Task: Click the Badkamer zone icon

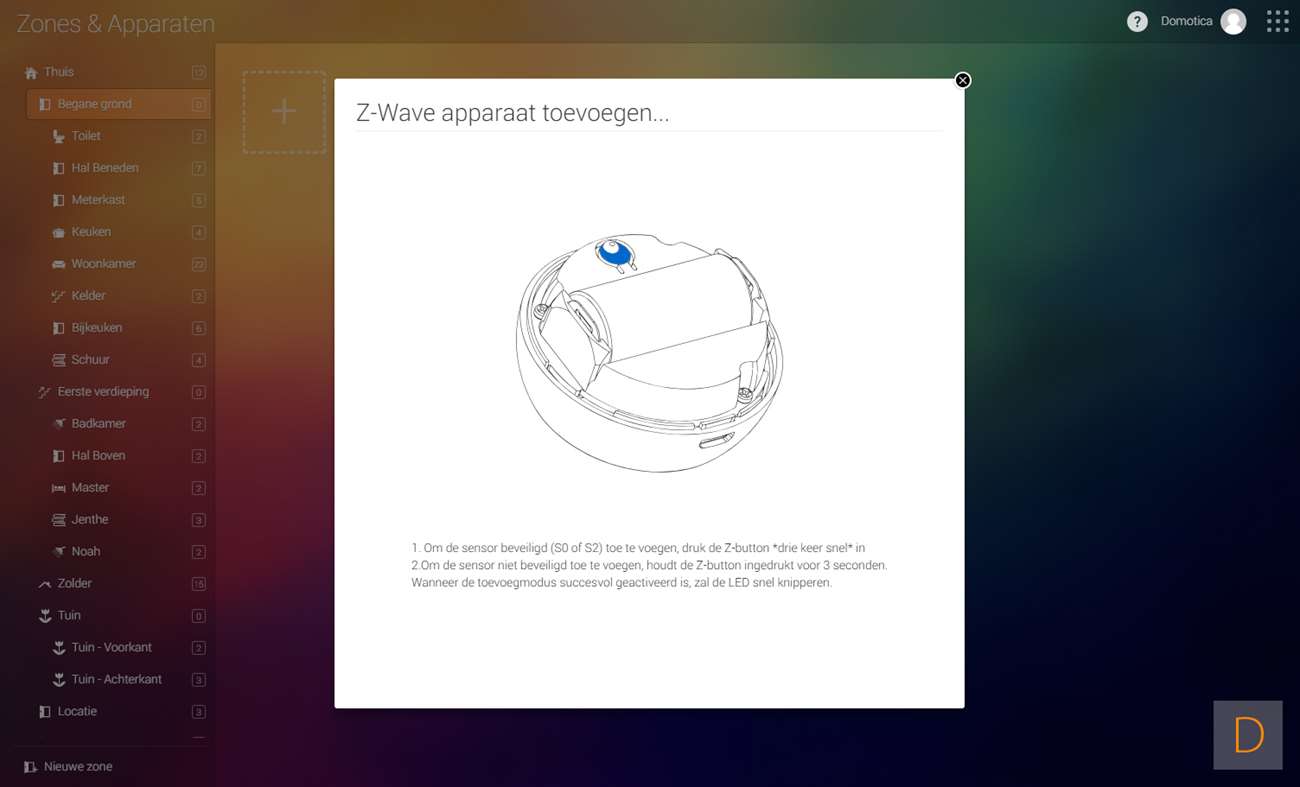Action: tap(58, 424)
